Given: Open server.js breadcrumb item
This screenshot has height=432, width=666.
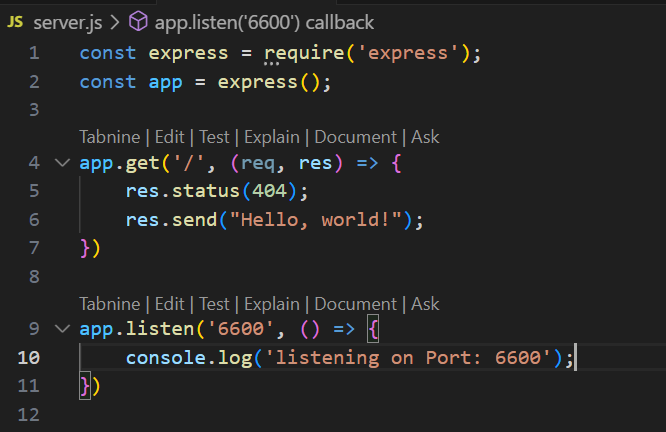Looking at the screenshot, I should pos(68,23).
